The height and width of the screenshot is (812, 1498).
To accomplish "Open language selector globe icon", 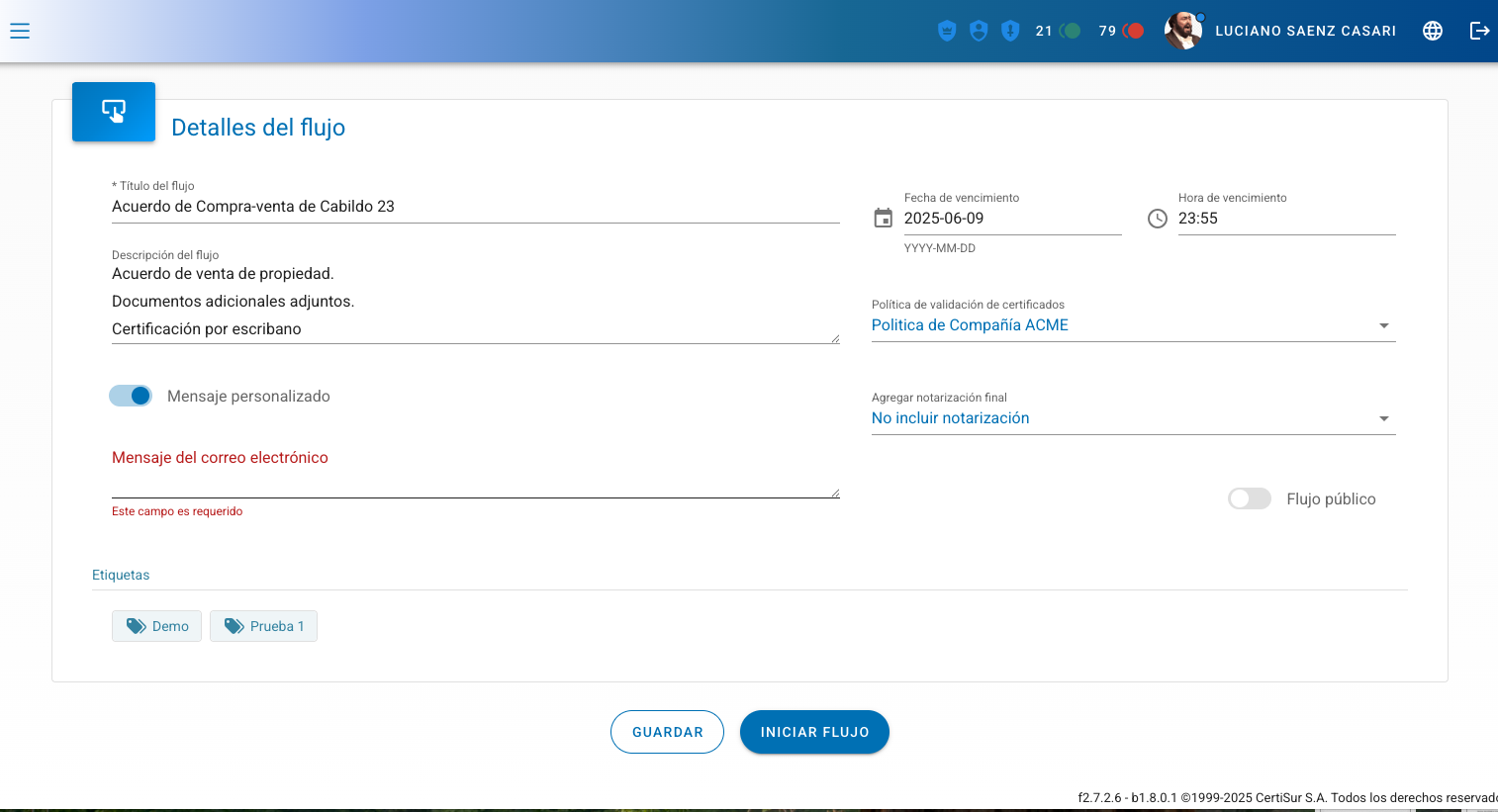I will click(1432, 31).
